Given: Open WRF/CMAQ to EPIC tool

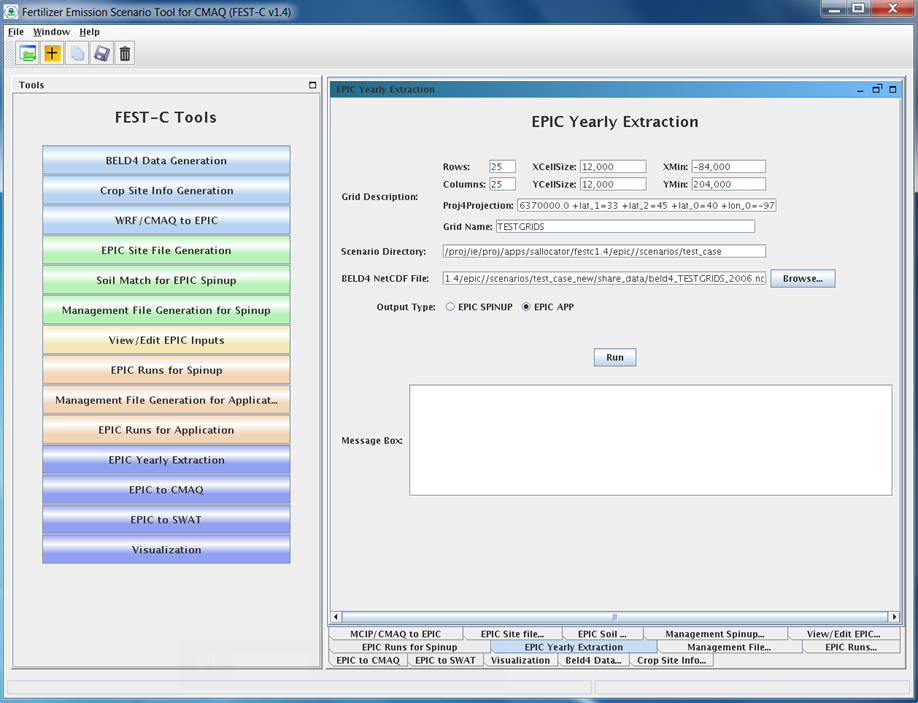Looking at the screenshot, I should pos(166,220).
